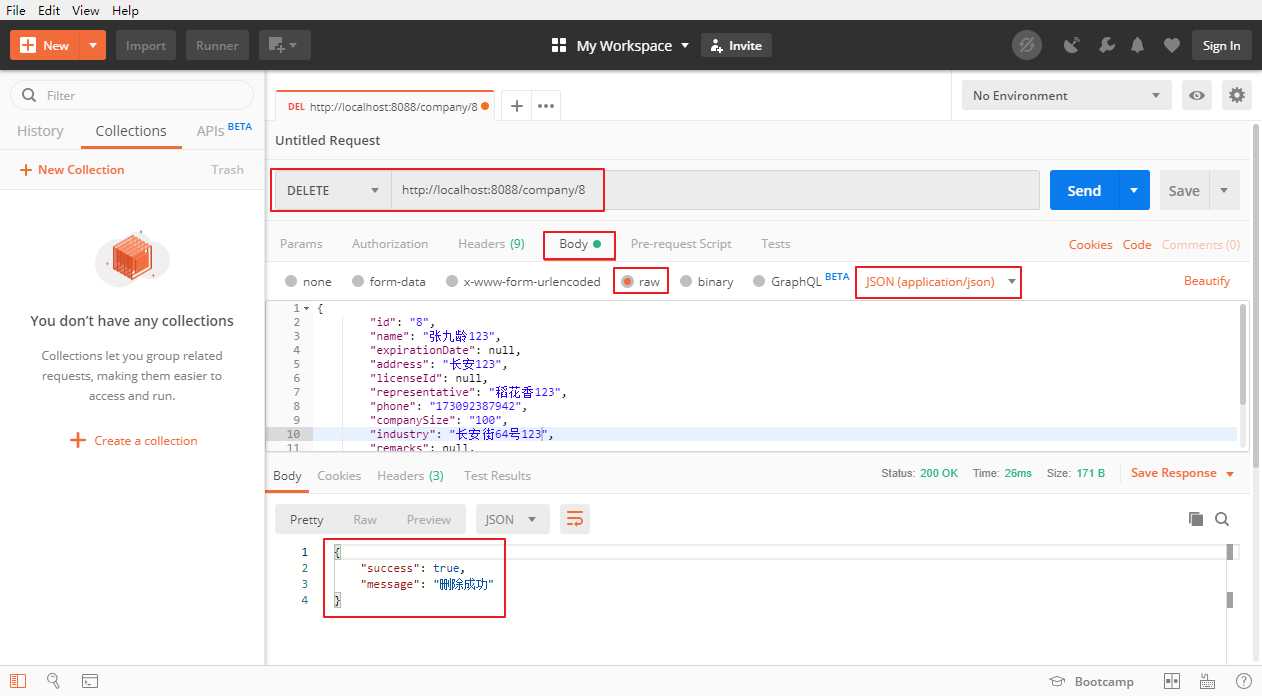Click the Beautify link
Image resolution: width=1262 pixels, height=696 pixels.
pos(1207,281)
